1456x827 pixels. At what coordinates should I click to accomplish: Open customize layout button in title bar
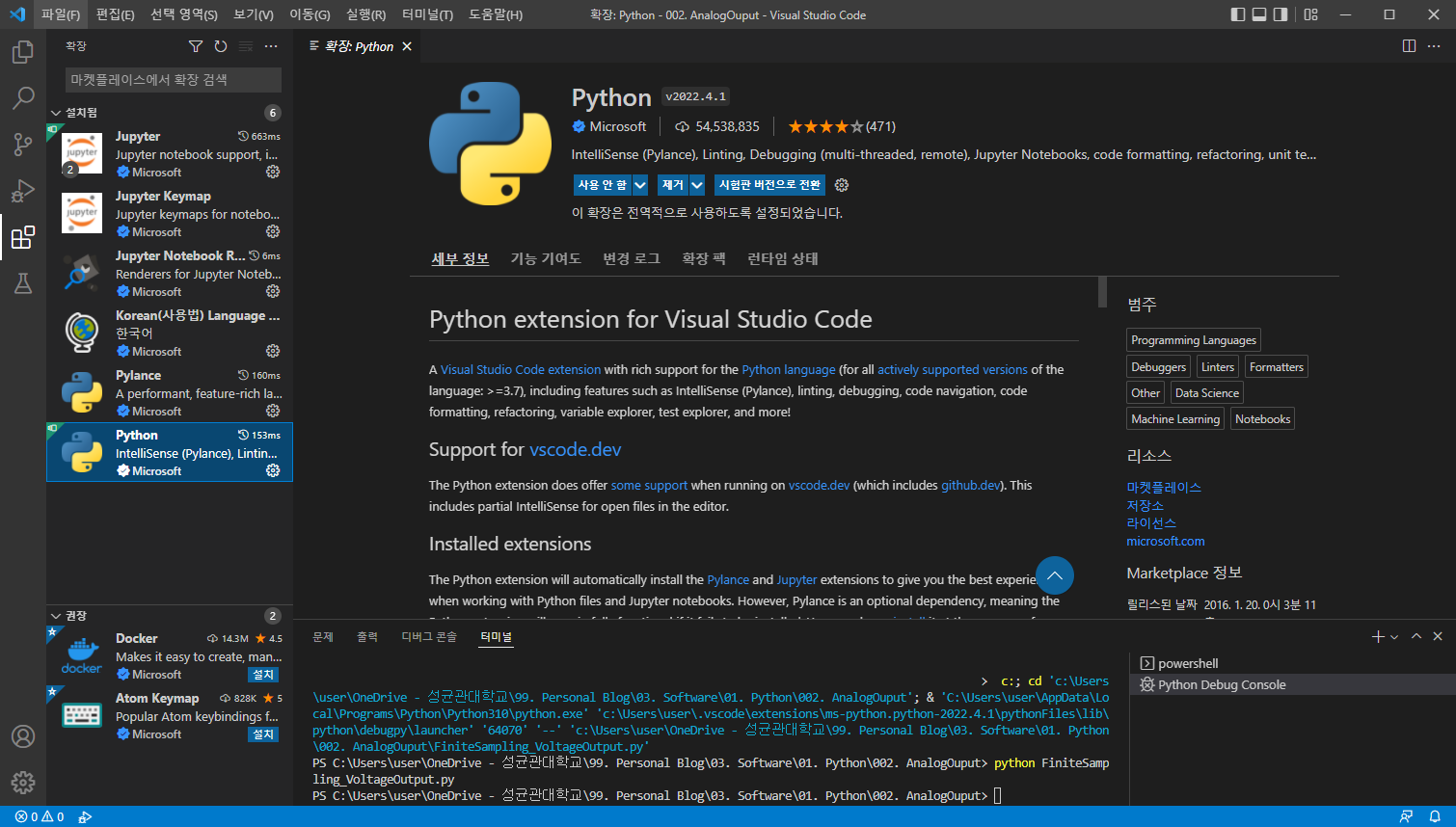pos(1310,14)
